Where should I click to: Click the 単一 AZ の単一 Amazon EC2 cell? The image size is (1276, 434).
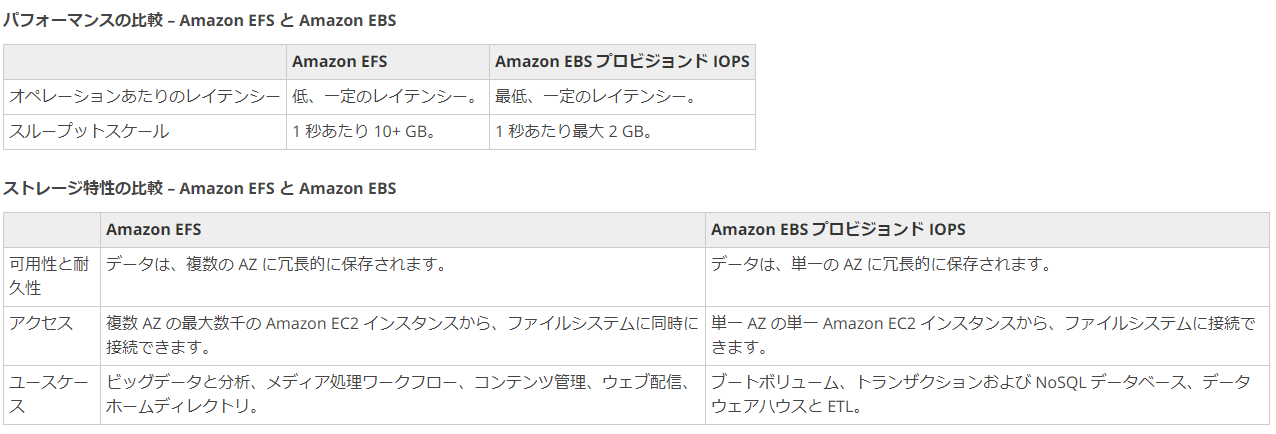[982, 335]
